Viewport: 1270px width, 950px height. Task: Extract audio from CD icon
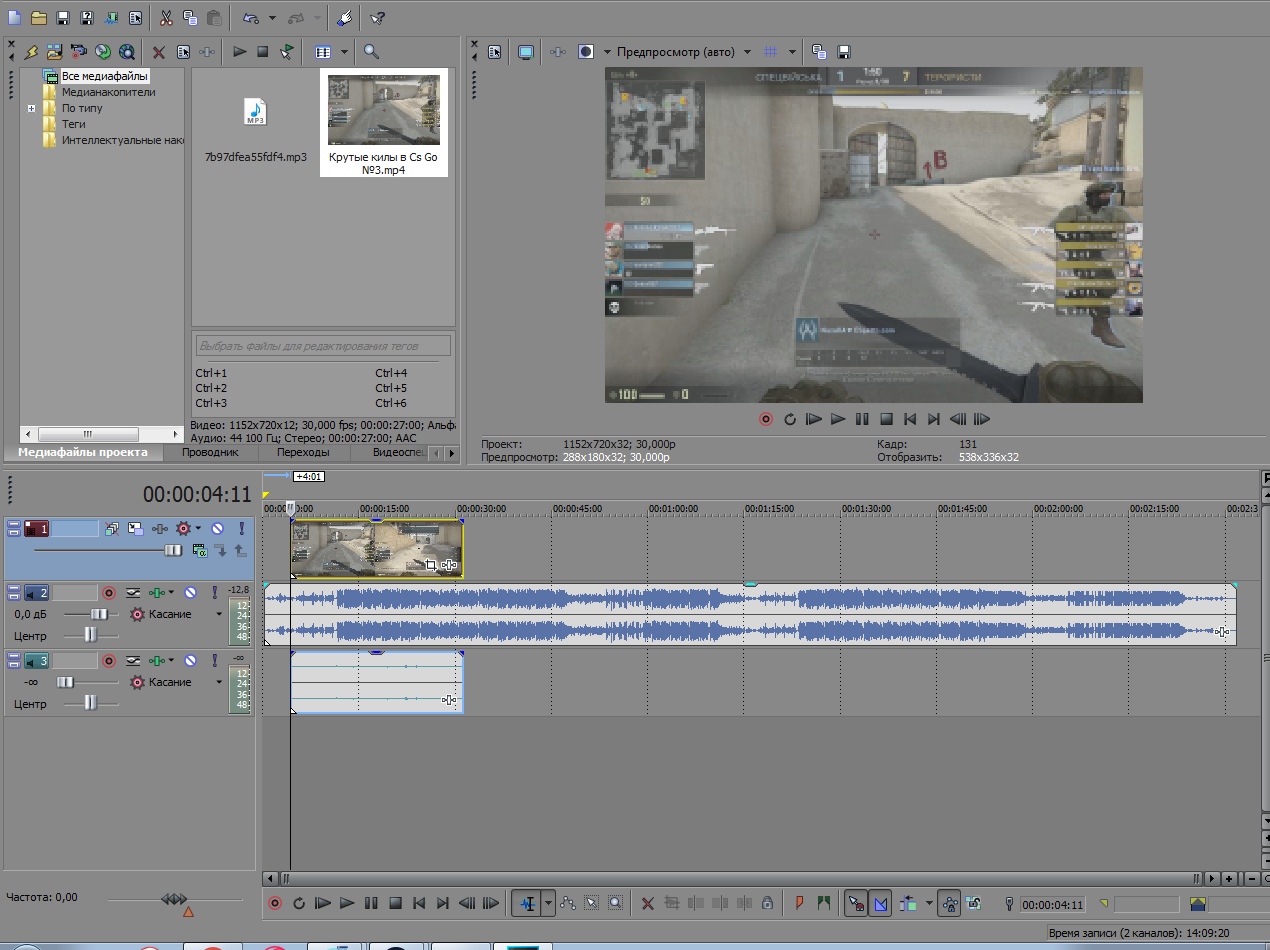click(x=103, y=52)
